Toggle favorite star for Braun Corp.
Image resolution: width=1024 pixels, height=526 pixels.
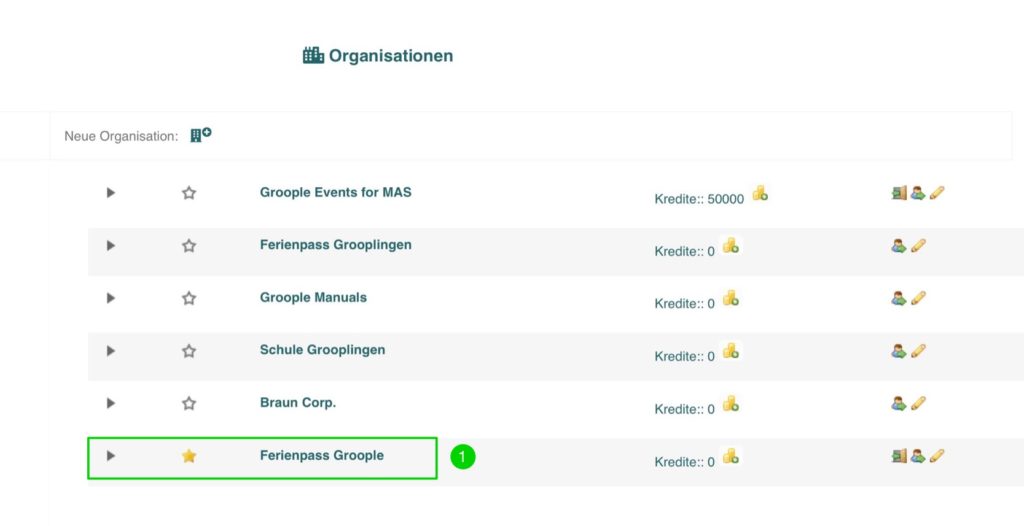(x=189, y=403)
